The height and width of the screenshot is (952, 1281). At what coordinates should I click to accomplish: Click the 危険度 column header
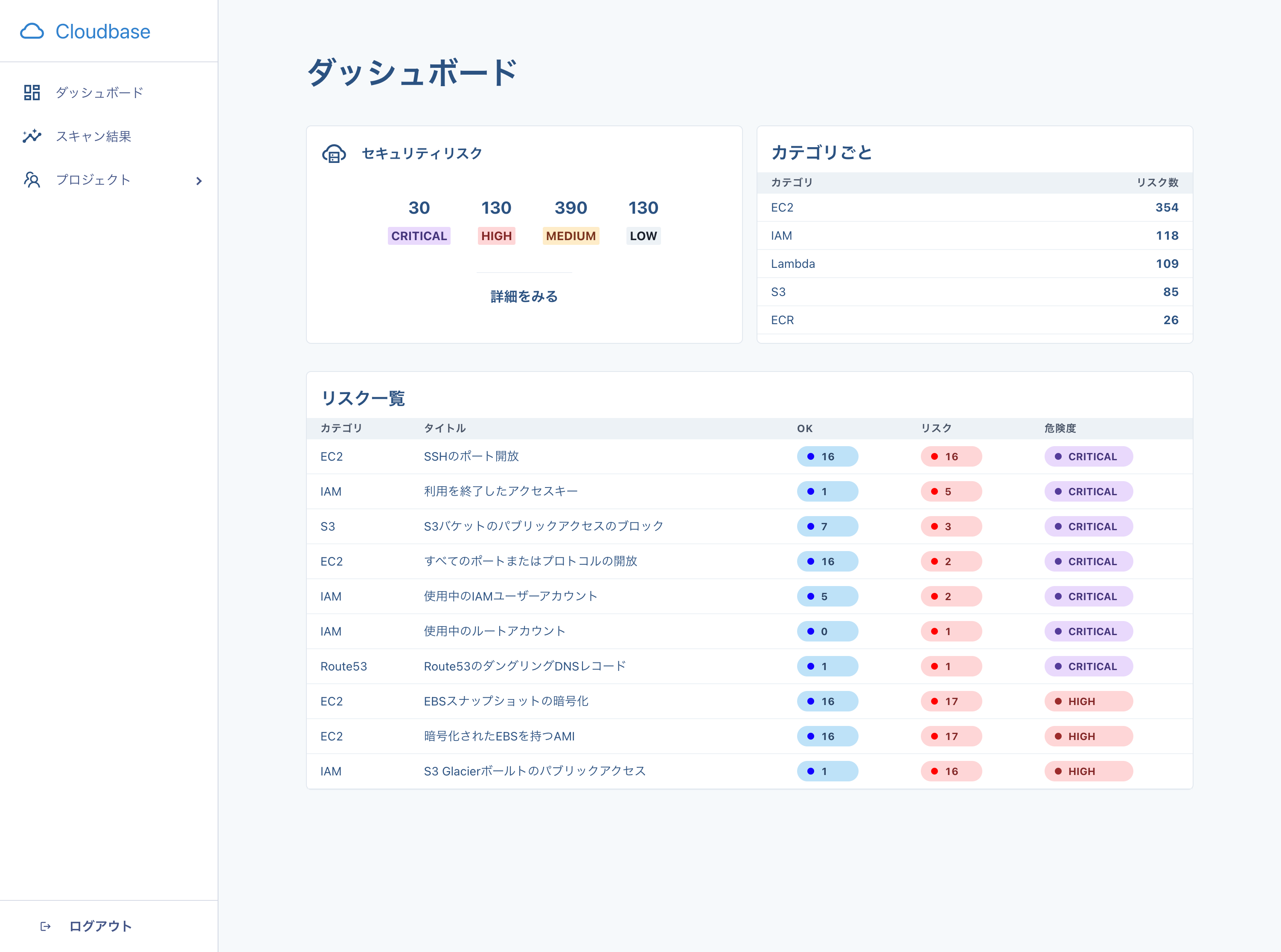tap(1060, 428)
